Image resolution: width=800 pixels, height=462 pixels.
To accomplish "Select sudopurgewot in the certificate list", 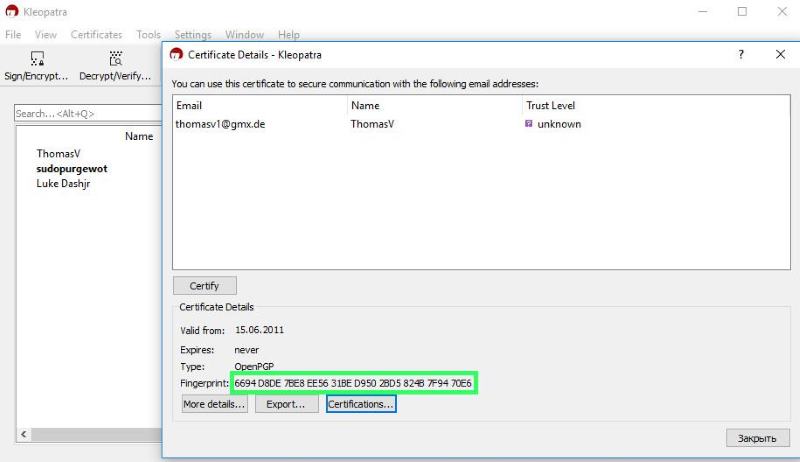I will click(x=72, y=169).
